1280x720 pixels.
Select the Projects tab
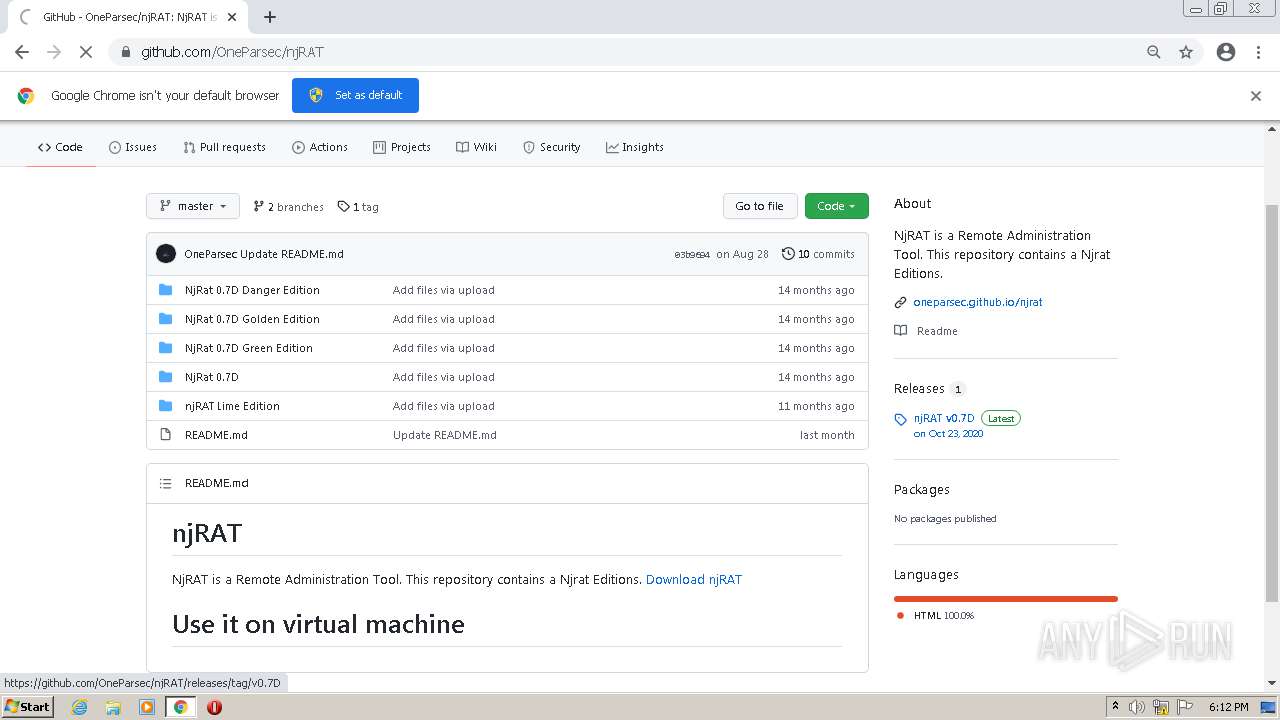(x=402, y=147)
